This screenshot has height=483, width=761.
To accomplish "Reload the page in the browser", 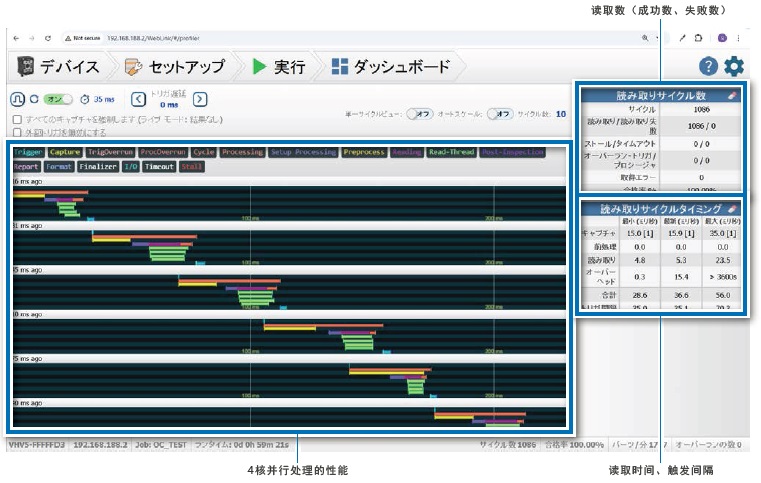I will tap(48, 37).
